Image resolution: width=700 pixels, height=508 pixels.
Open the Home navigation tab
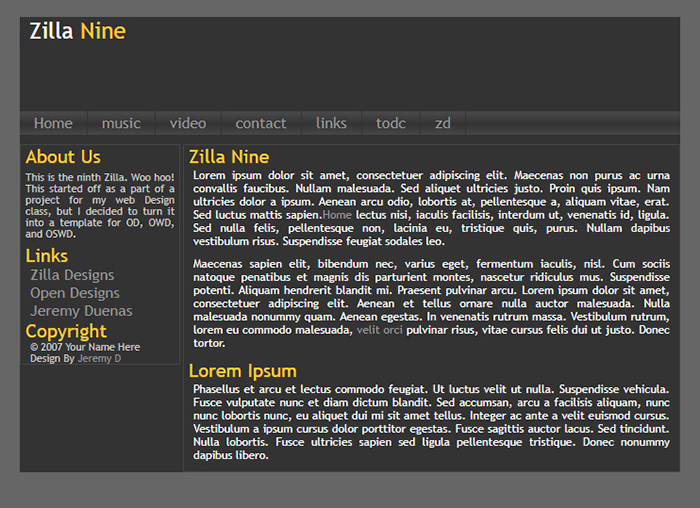(x=53, y=123)
